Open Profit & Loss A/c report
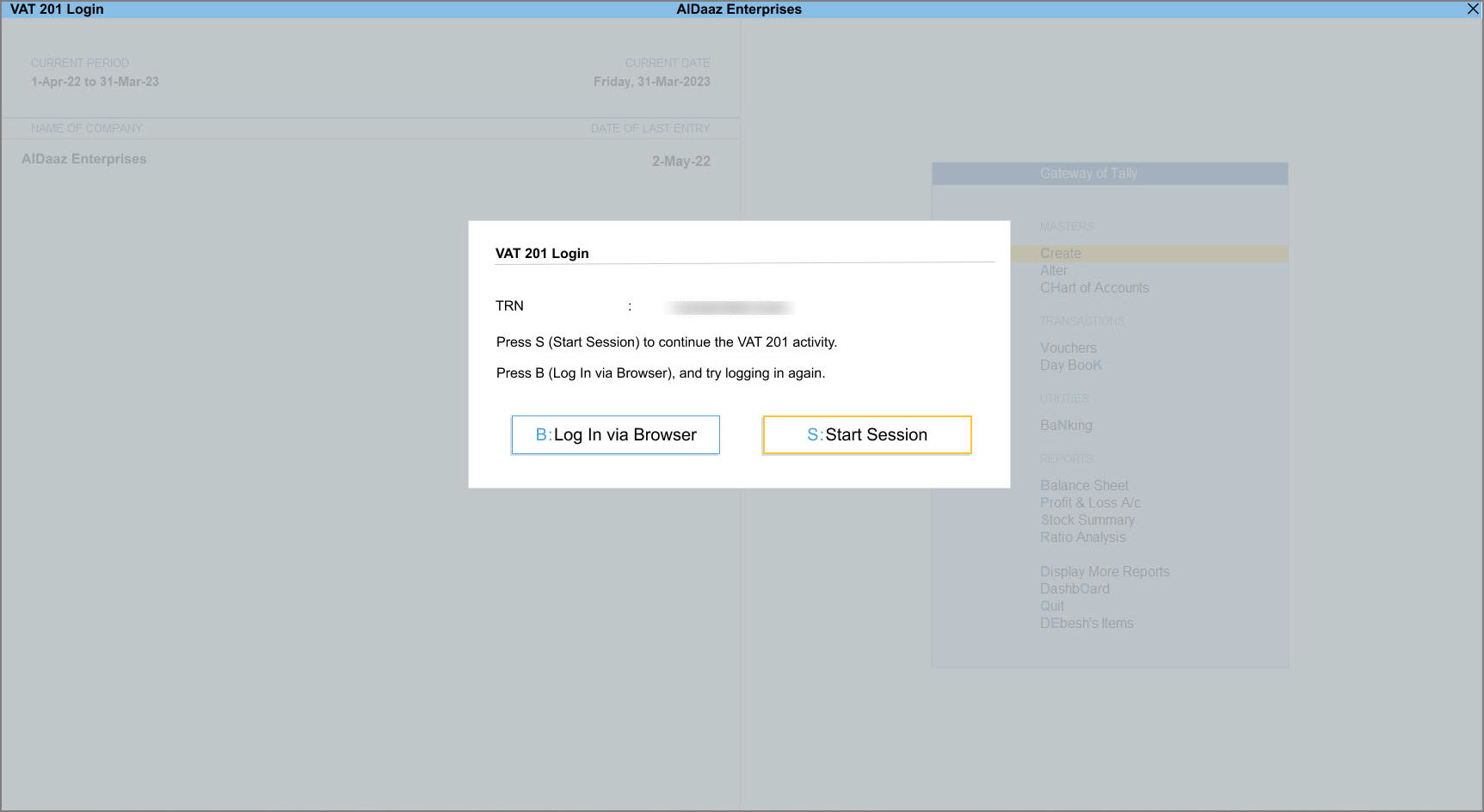This screenshot has width=1484, height=812. click(1090, 502)
